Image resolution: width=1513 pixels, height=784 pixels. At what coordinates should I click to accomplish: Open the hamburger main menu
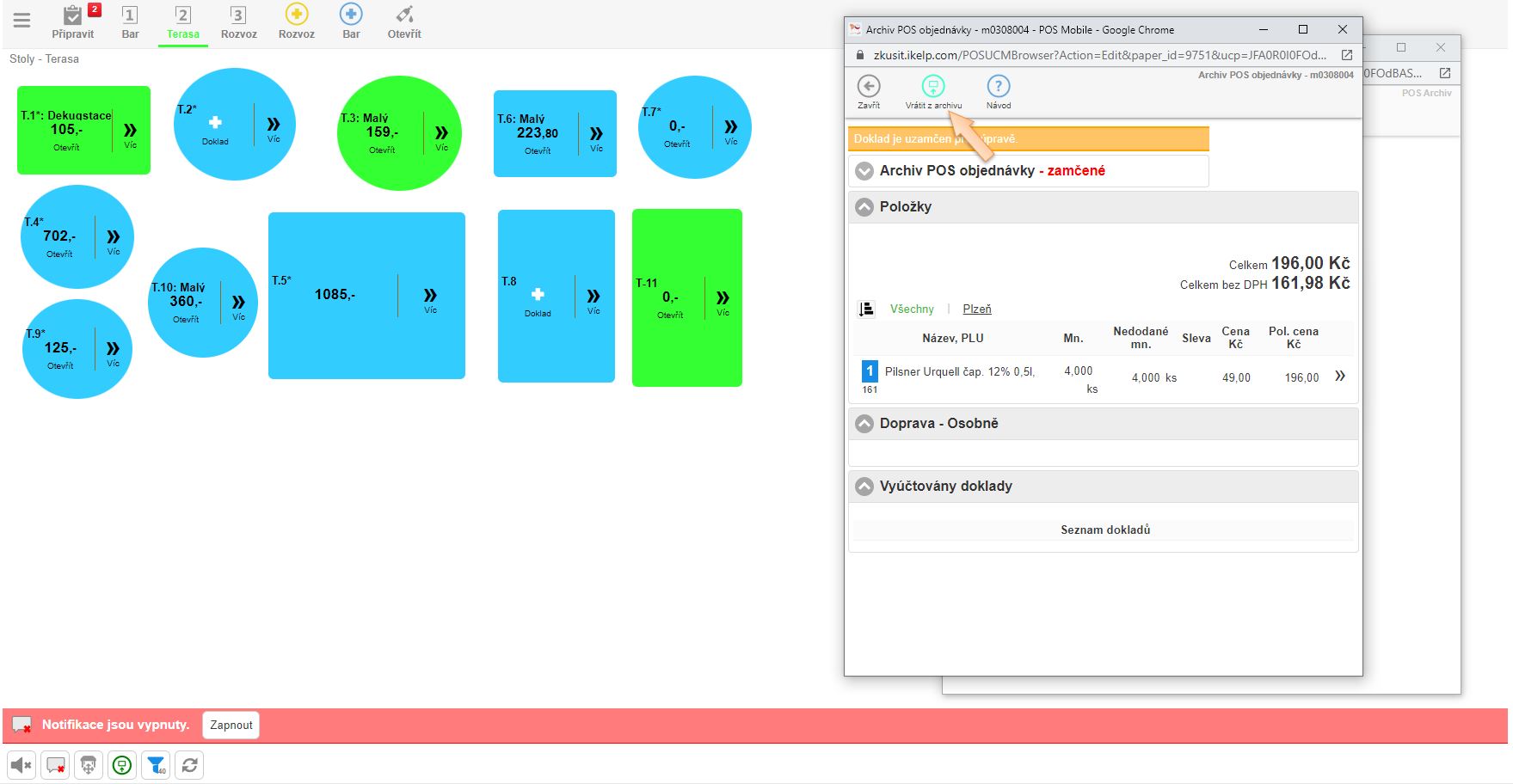tap(22, 21)
